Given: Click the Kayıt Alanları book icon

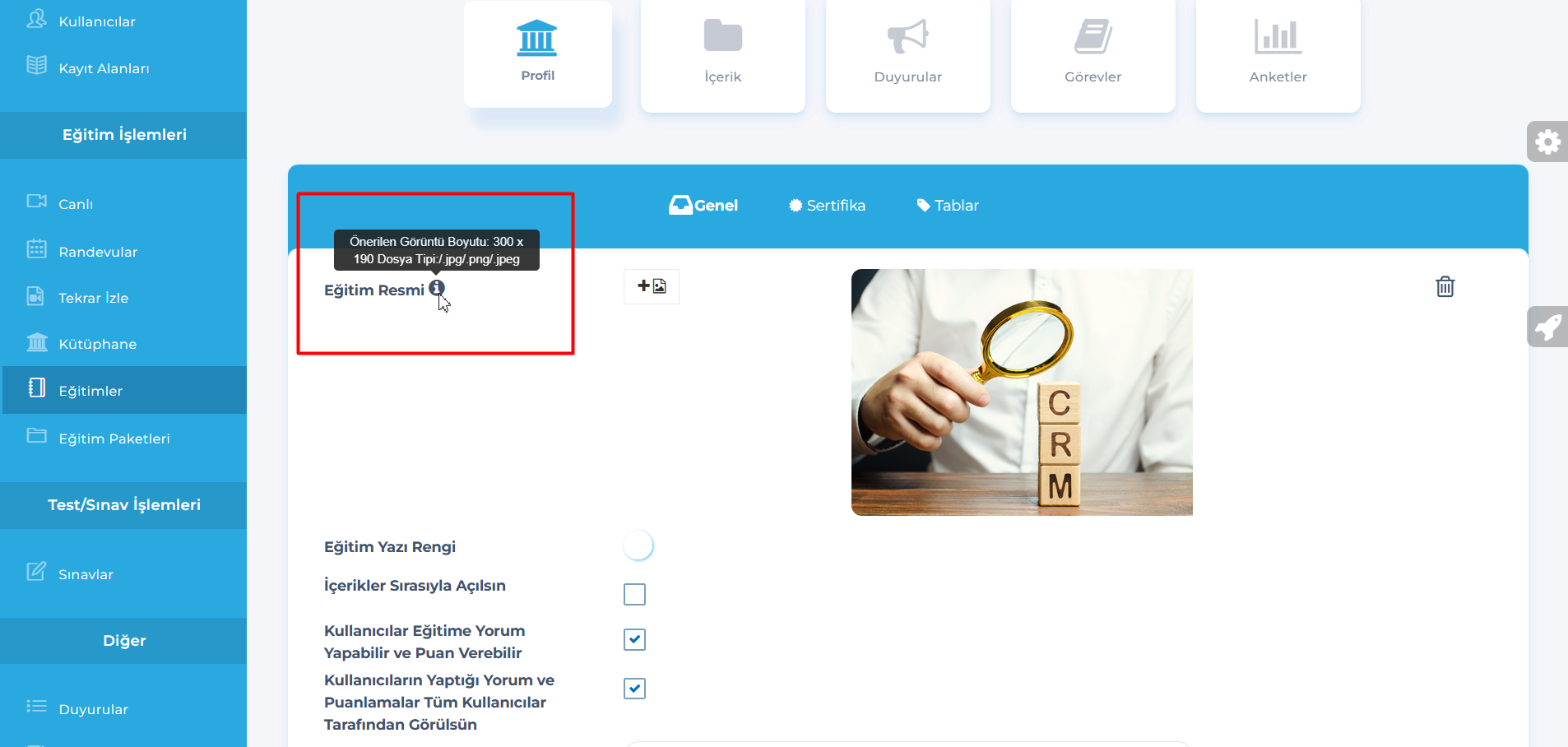Looking at the screenshot, I should [x=36, y=66].
